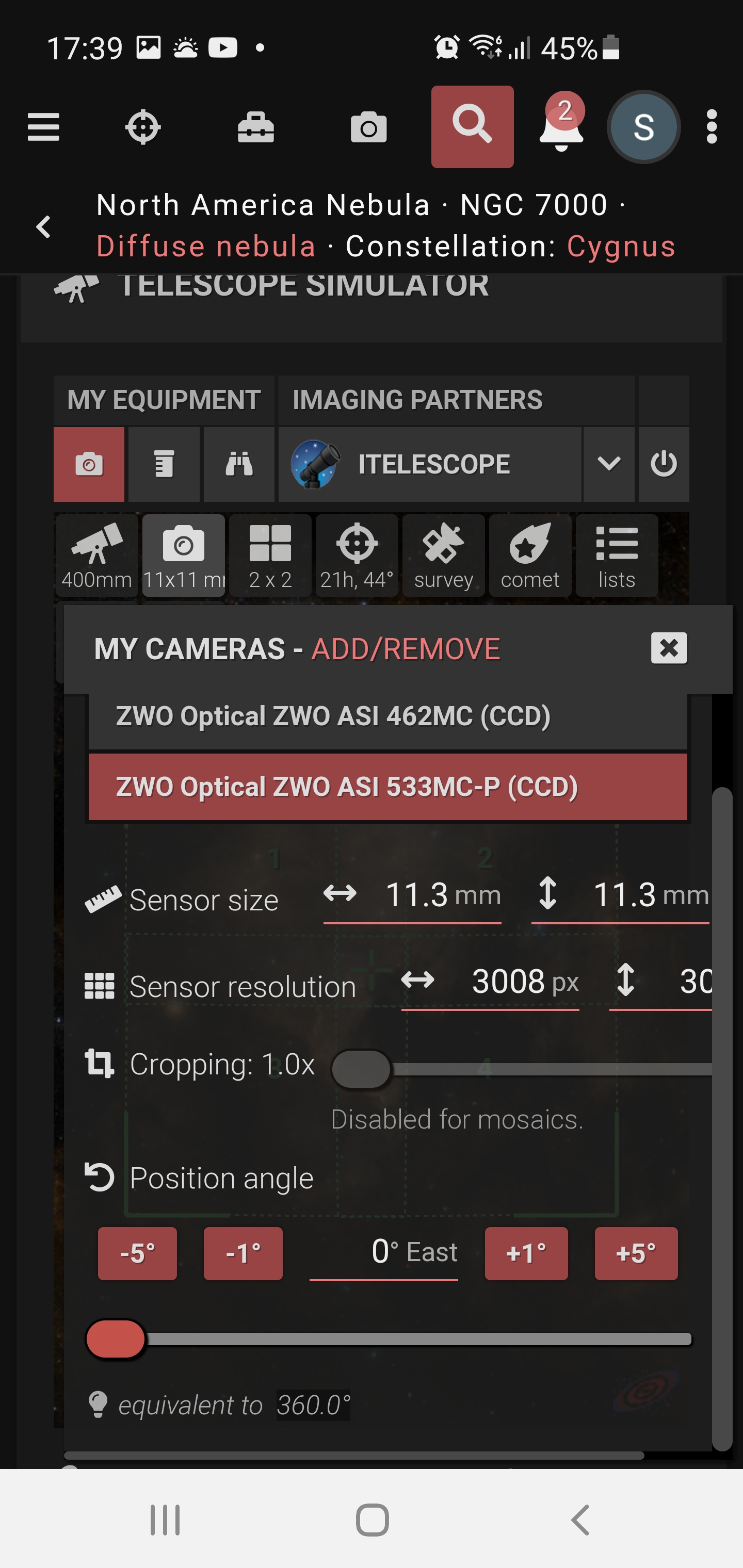Open the hamburger main menu
The width and height of the screenshot is (743, 1568).
[43, 126]
